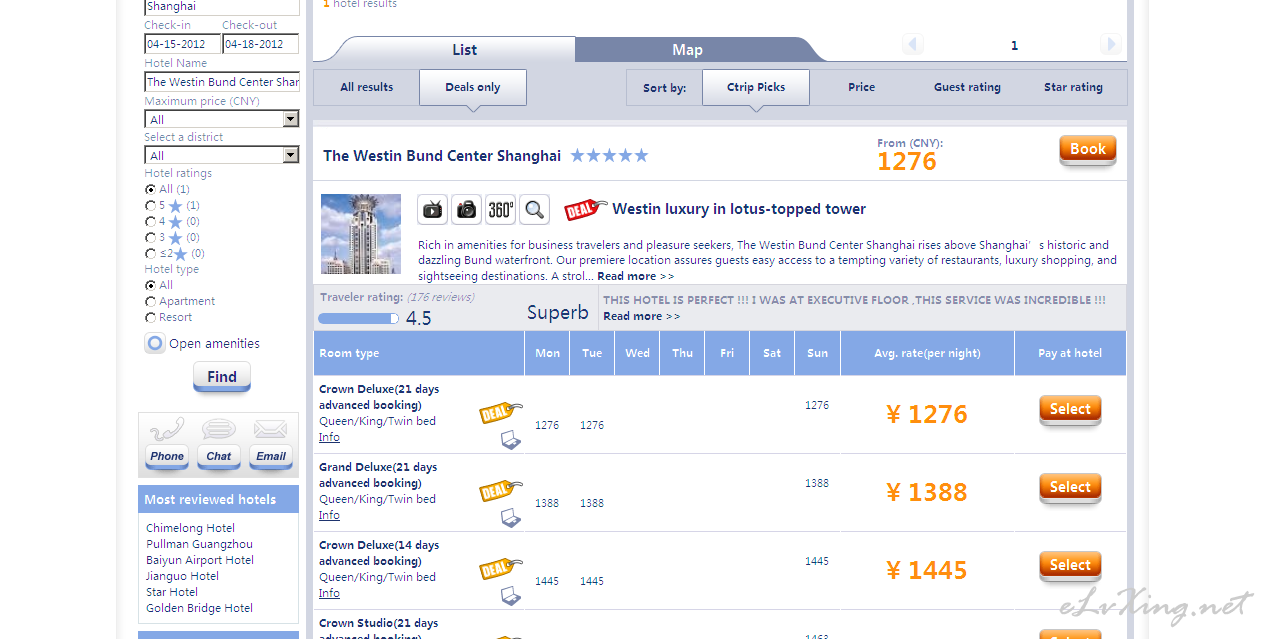Select the ¥1445 Crown Deluxe room
The image size is (1264, 639).
(x=1070, y=566)
